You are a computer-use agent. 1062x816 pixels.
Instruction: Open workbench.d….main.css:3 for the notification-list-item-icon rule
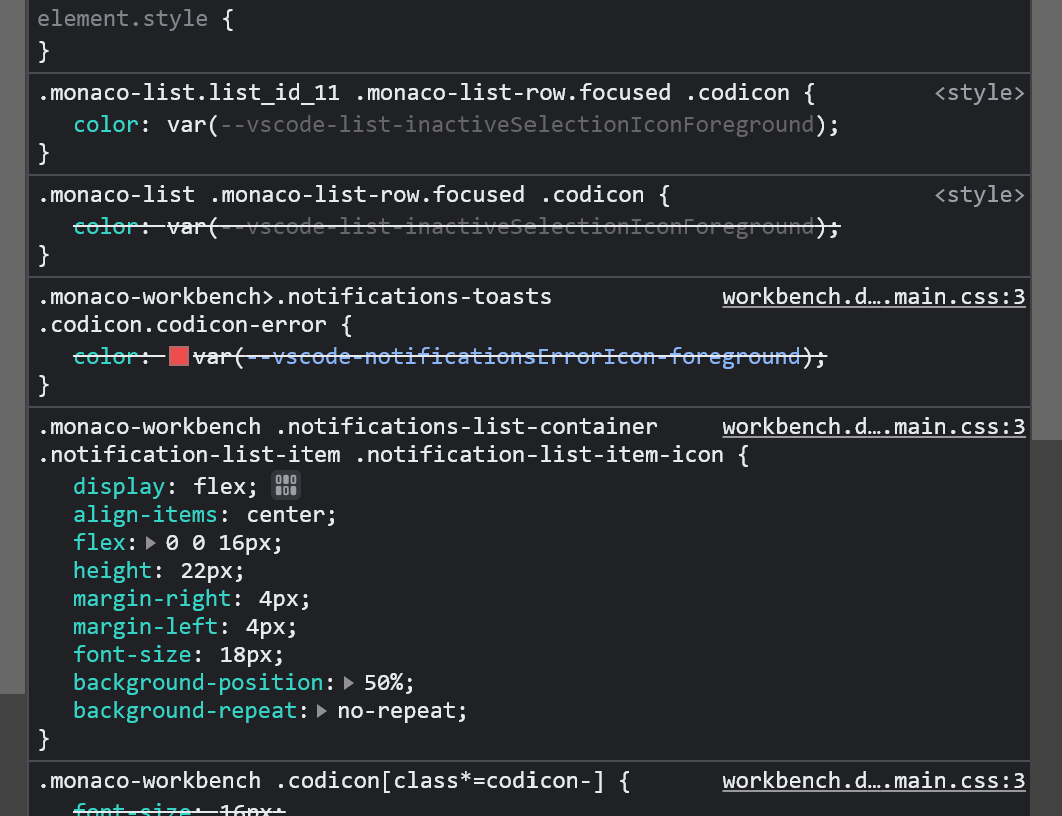(x=874, y=426)
